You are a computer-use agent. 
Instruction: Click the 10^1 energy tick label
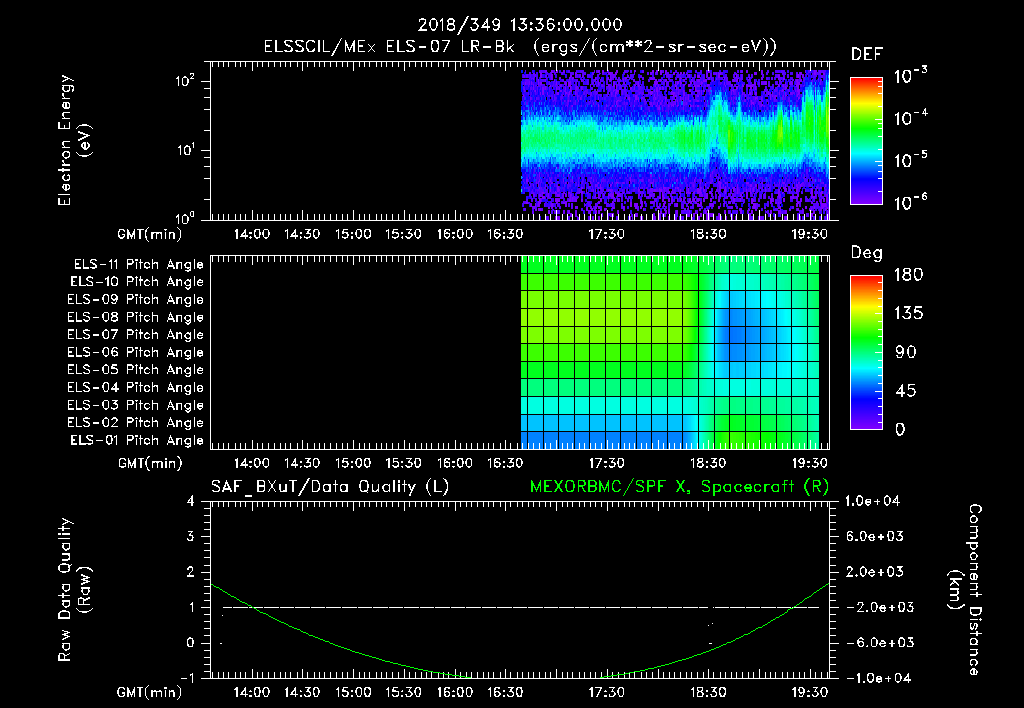click(x=185, y=150)
